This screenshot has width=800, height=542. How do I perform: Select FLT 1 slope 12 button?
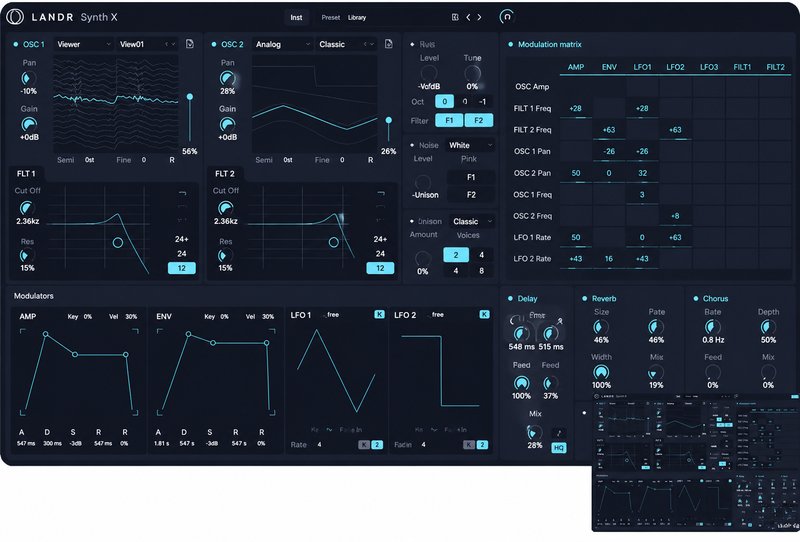point(182,268)
